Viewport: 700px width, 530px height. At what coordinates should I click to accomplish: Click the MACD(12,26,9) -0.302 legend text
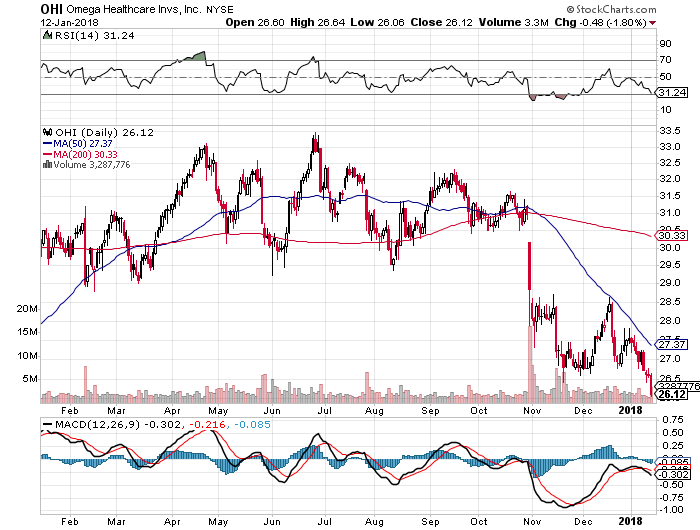[x=118, y=425]
